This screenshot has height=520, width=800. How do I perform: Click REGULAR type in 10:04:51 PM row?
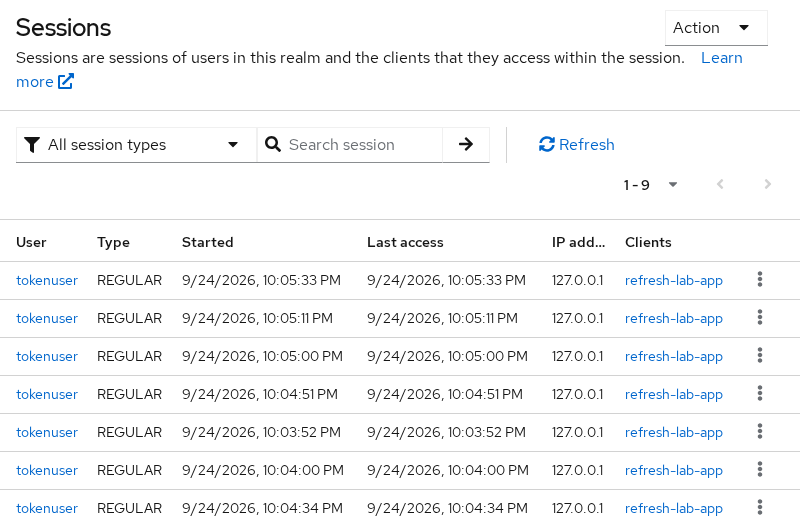[x=129, y=394]
